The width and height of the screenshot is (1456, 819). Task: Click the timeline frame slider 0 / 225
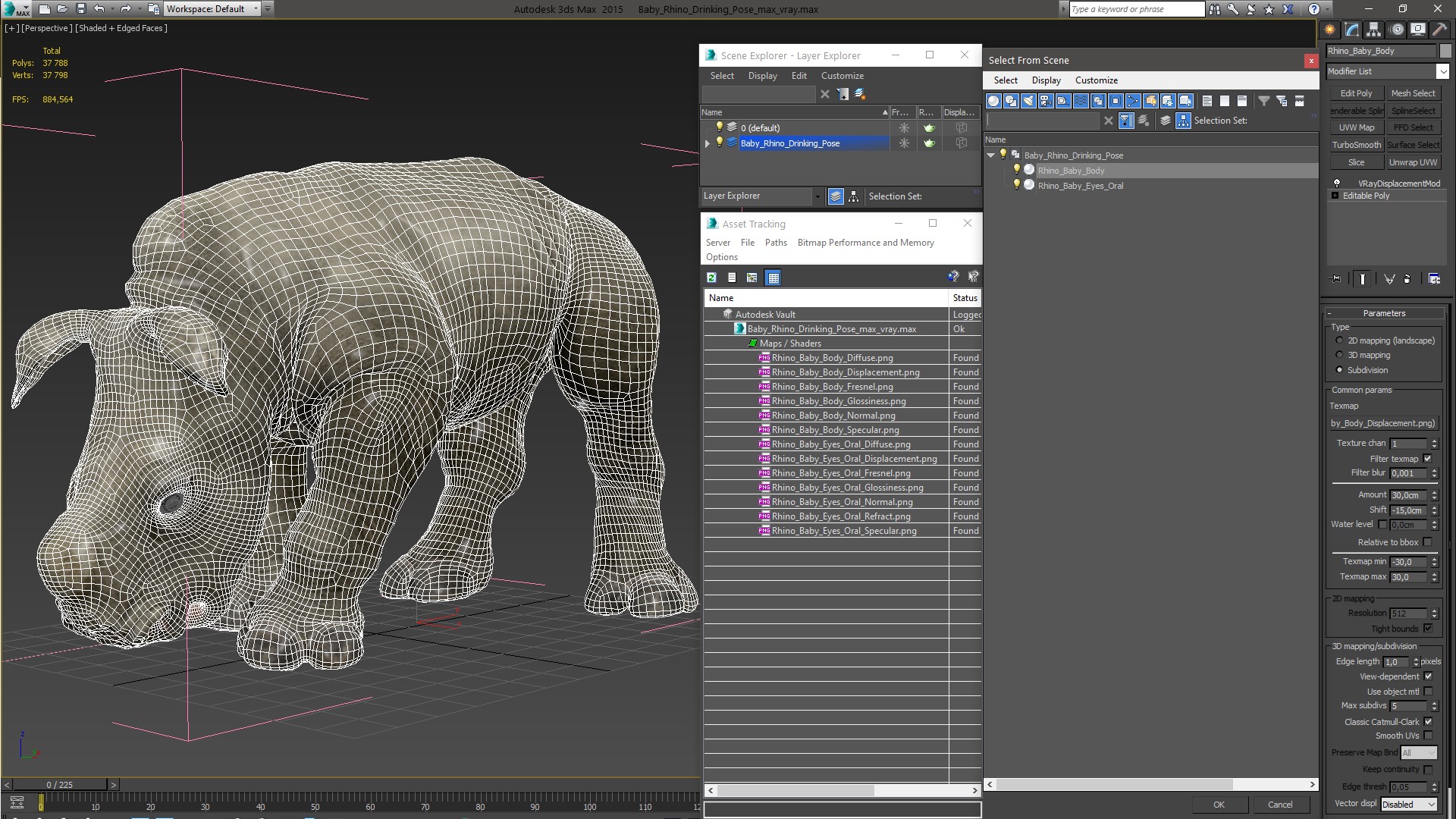point(60,785)
